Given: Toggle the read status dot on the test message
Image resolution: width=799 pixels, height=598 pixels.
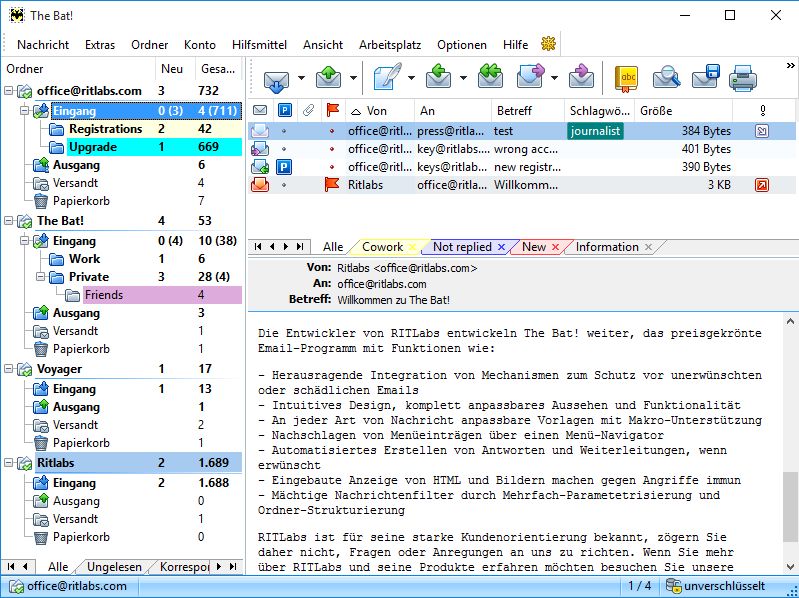Looking at the screenshot, I should pyautogui.click(x=284, y=131).
